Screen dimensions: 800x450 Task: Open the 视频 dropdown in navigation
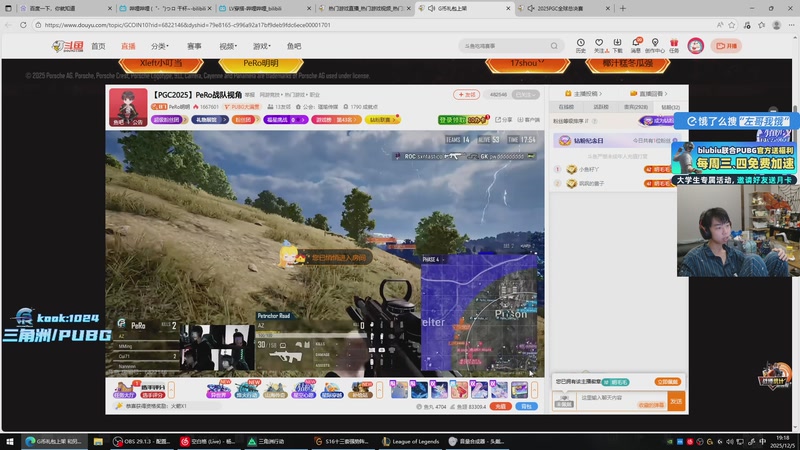(228, 46)
